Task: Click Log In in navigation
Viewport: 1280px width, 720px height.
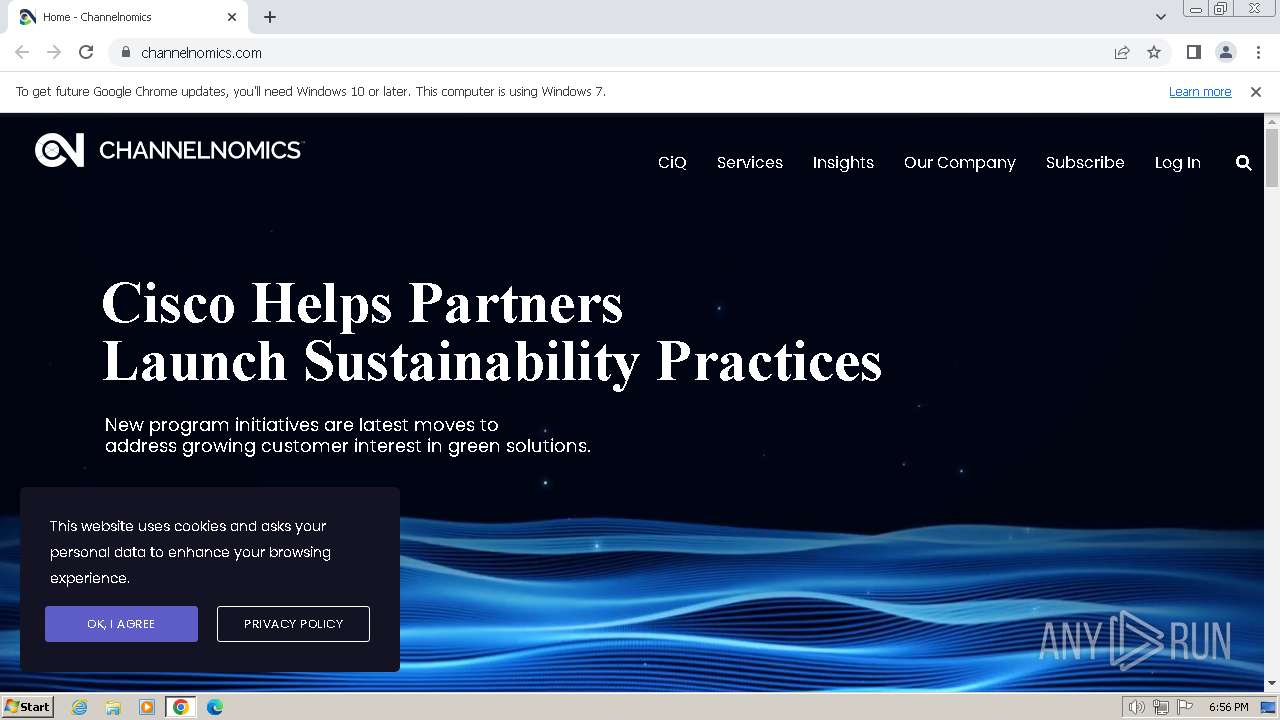Action: tap(1177, 162)
